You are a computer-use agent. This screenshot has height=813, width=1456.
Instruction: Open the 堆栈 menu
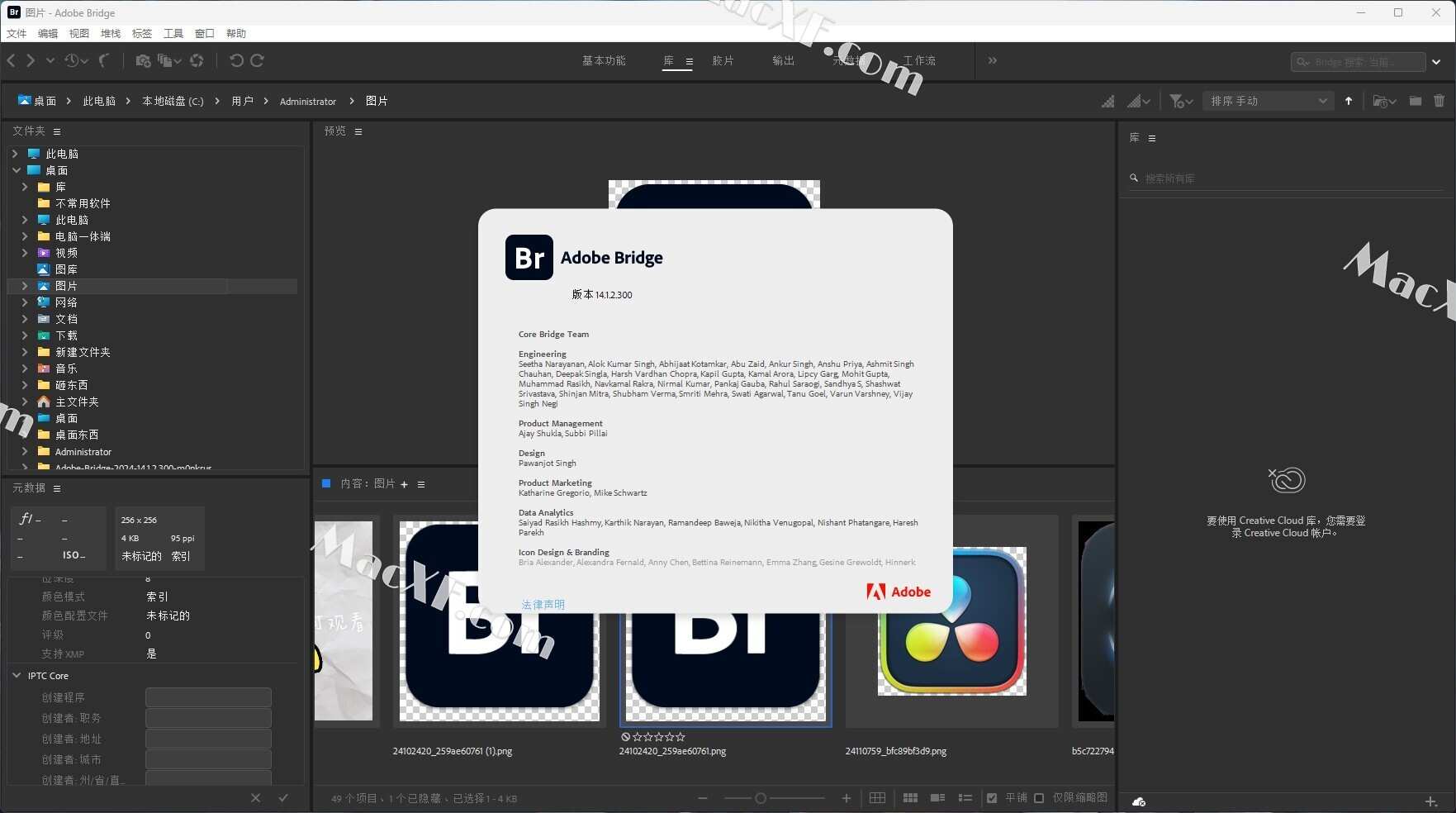(x=111, y=33)
